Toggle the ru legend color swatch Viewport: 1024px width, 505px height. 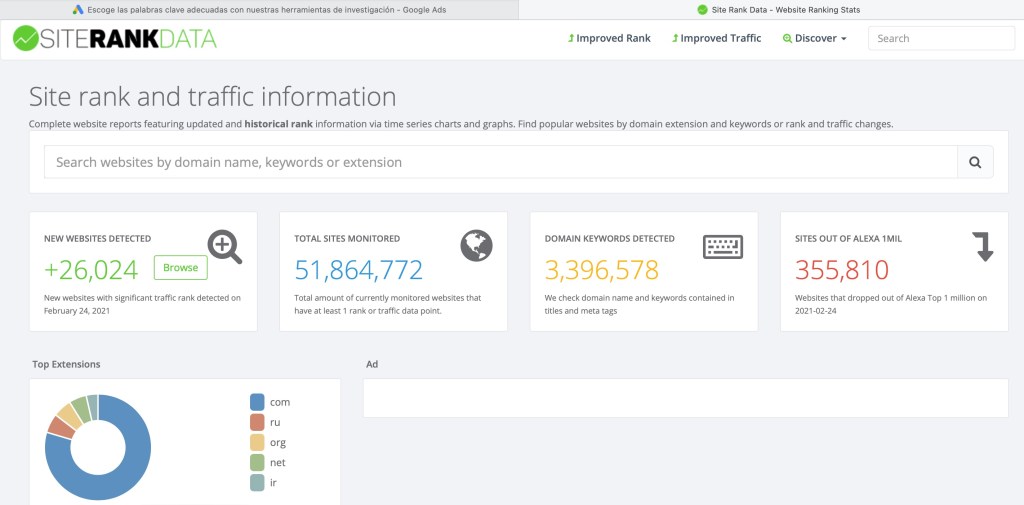pyautogui.click(x=257, y=422)
